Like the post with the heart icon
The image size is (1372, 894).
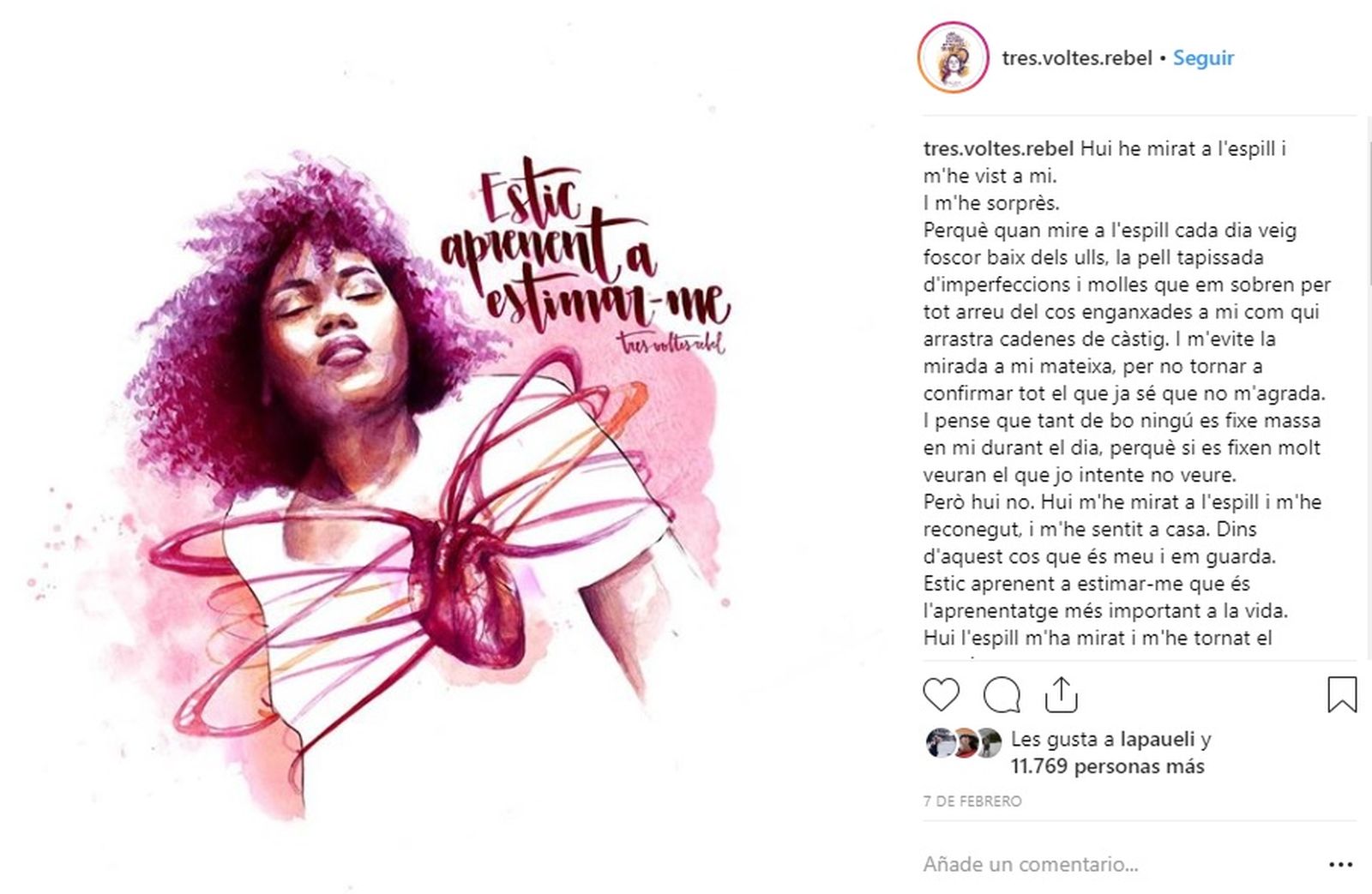(941, 694)
